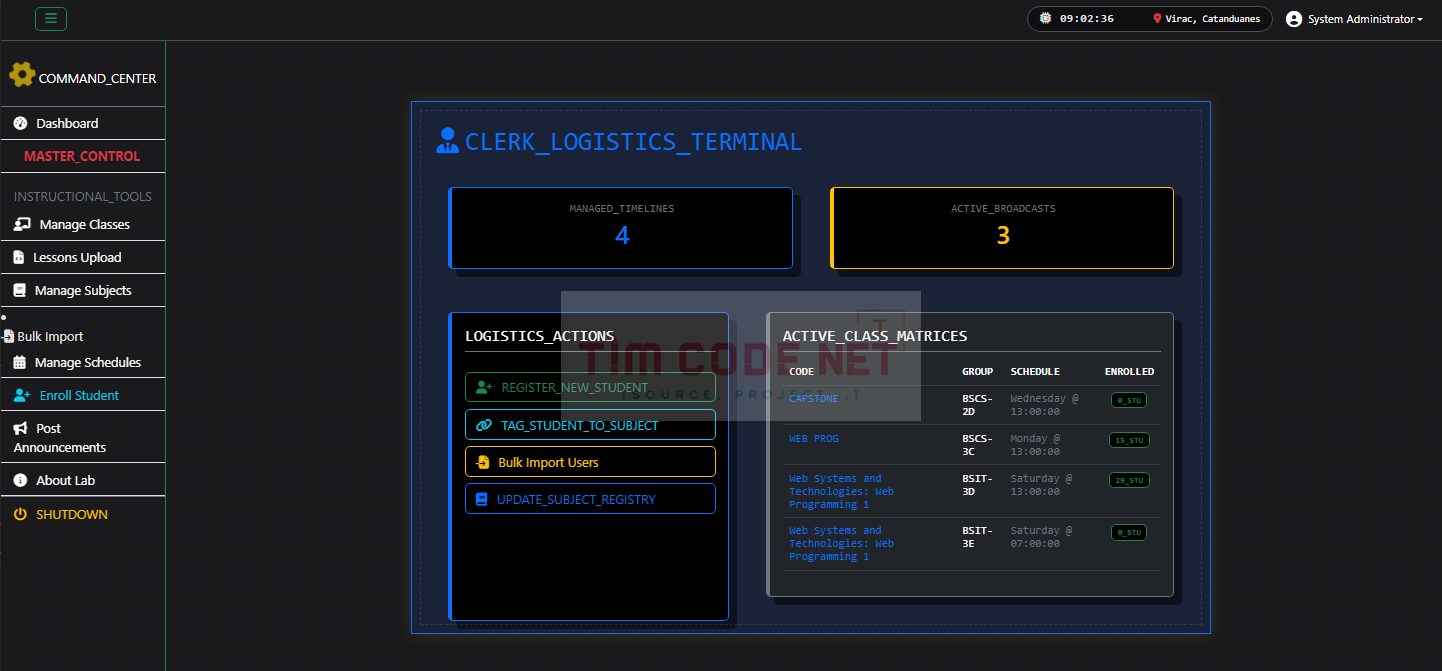Click the 29_STU enrolled badge

pyautogui.click(x=1129, y=480)
